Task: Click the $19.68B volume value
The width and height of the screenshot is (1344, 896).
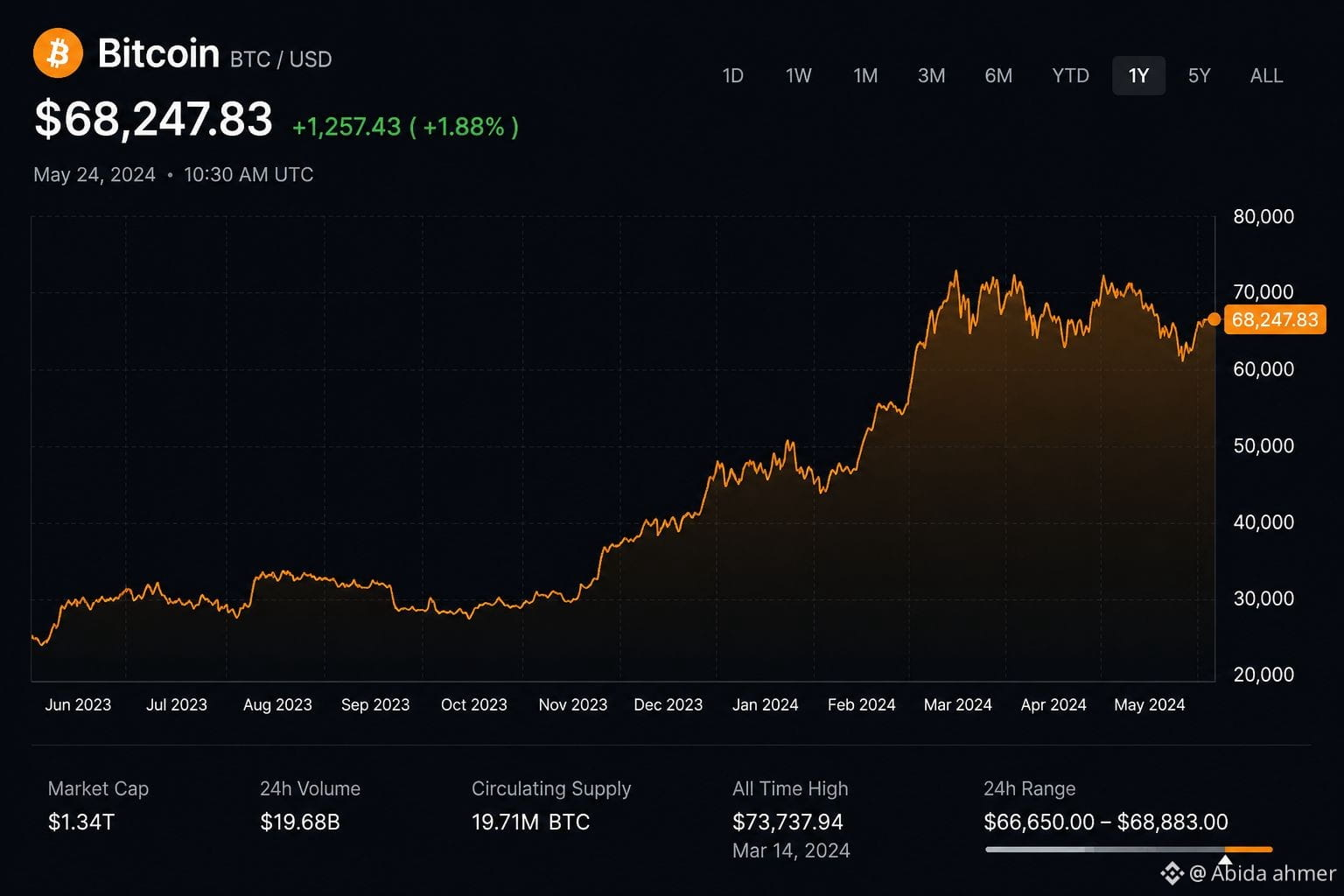Action: 300,822
